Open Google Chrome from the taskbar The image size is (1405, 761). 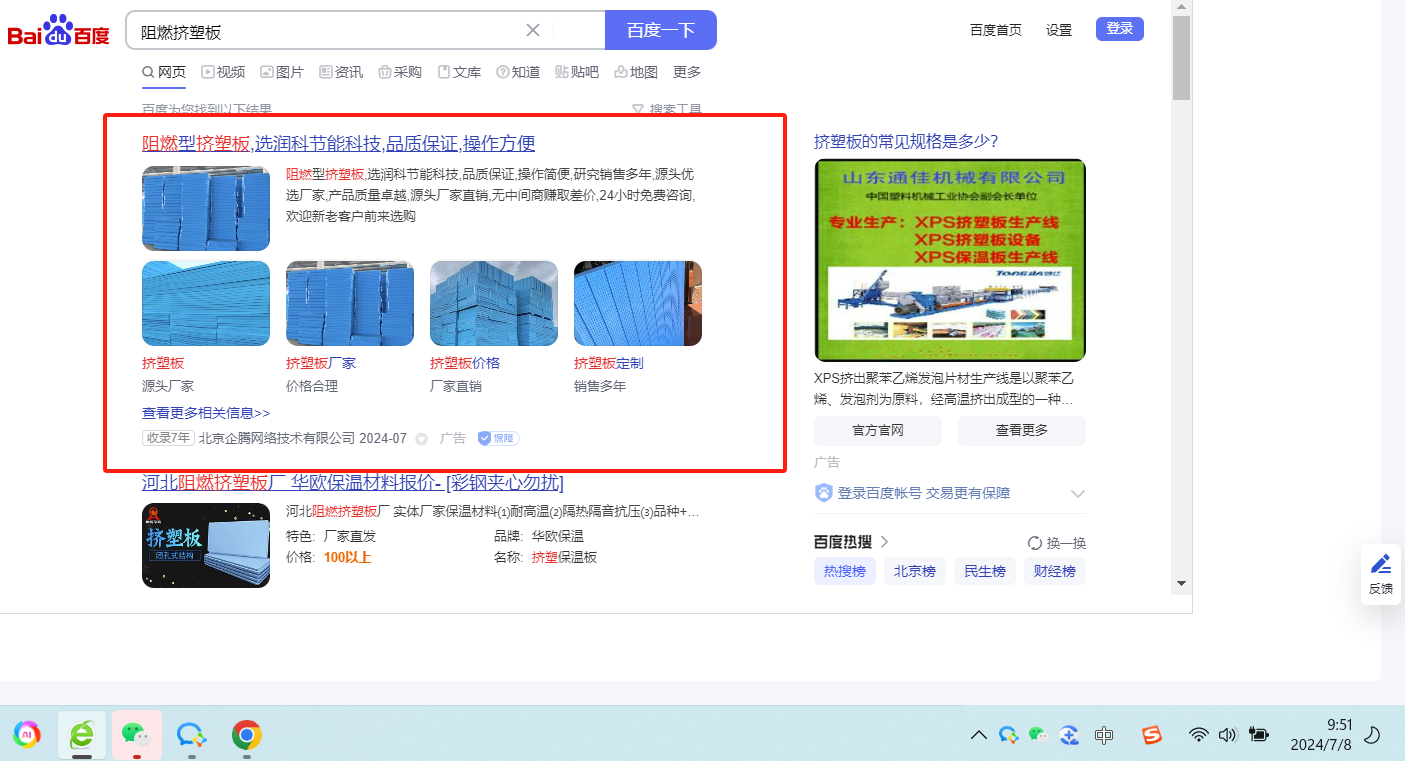[x=247, y=735]
